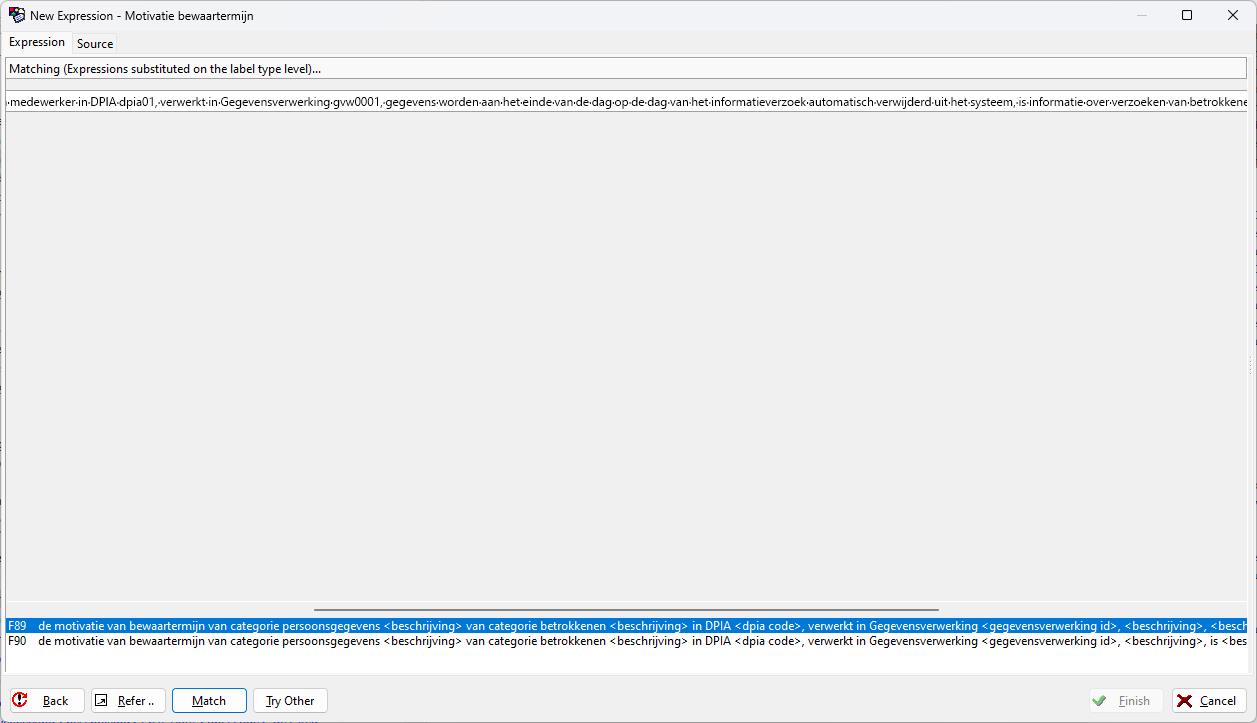Close the New Expression dialog window
The width and height of the screenshot is (1257, 723).
[x=1233, y=15]
